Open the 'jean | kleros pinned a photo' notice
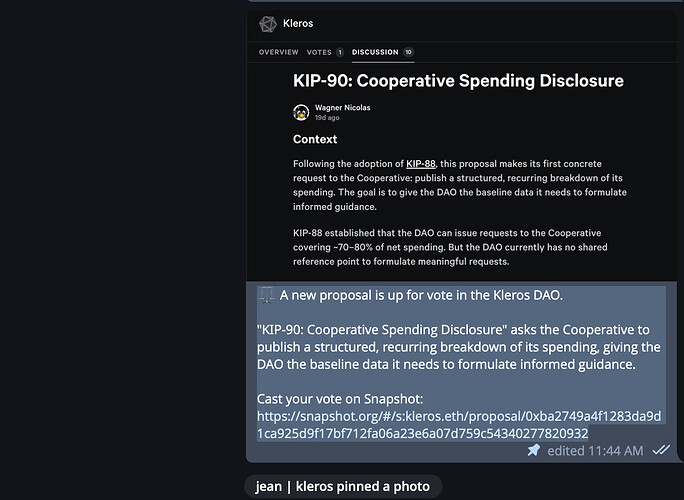Image resolution: width=684 pixels, height=500 pixels. [343, 486]
